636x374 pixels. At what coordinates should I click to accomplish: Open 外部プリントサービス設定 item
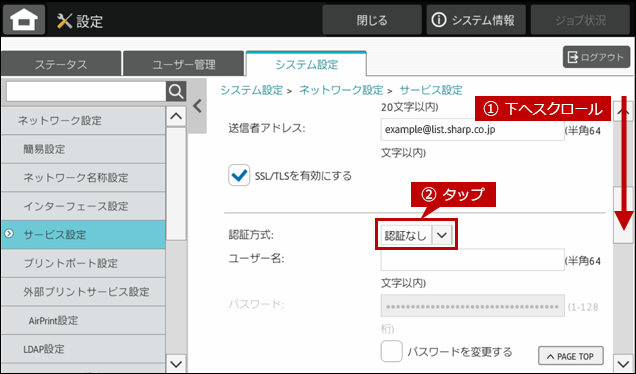(x=83, y=292)
